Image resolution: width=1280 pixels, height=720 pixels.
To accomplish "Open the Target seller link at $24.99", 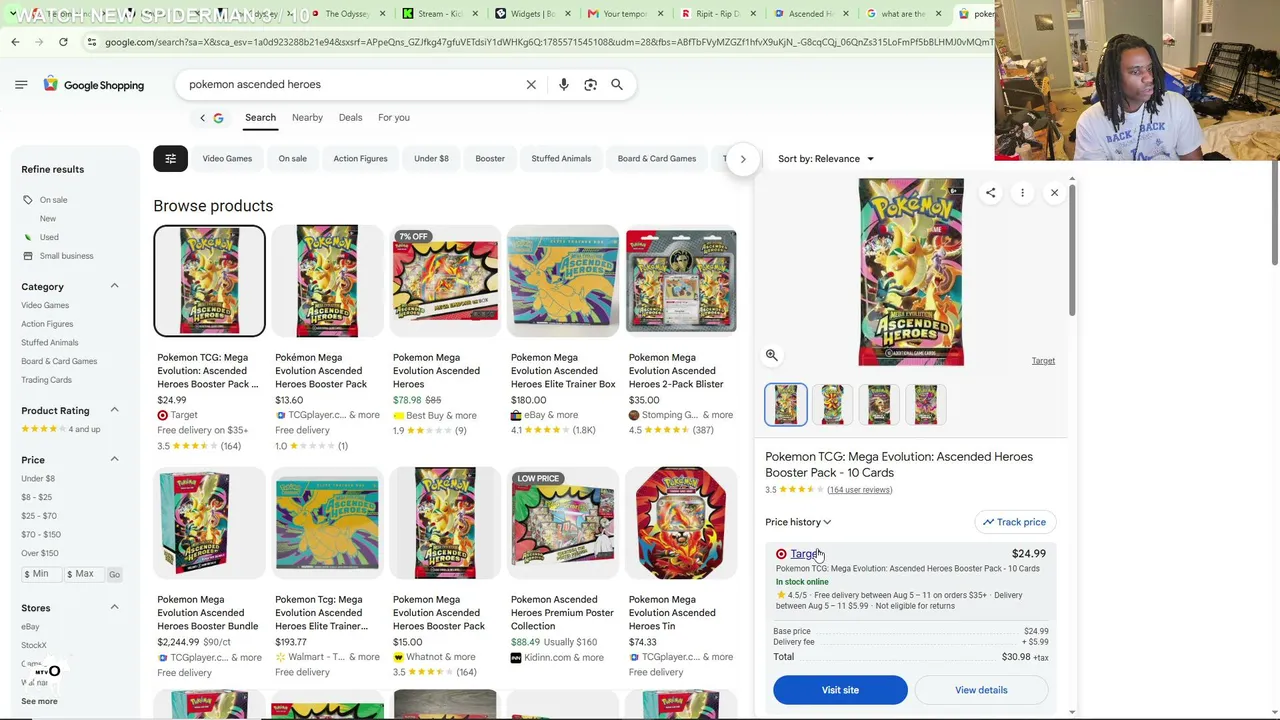I will [805, 554].
